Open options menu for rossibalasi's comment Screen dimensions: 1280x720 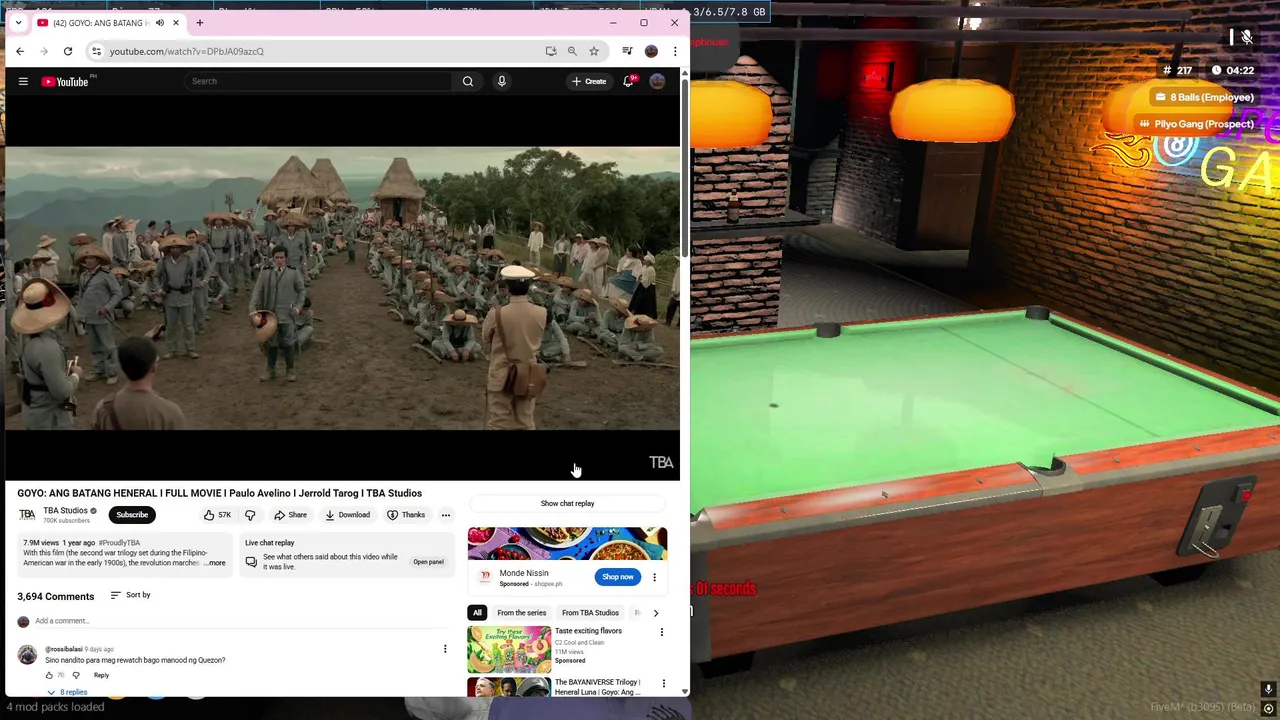[x=445, y=649]
